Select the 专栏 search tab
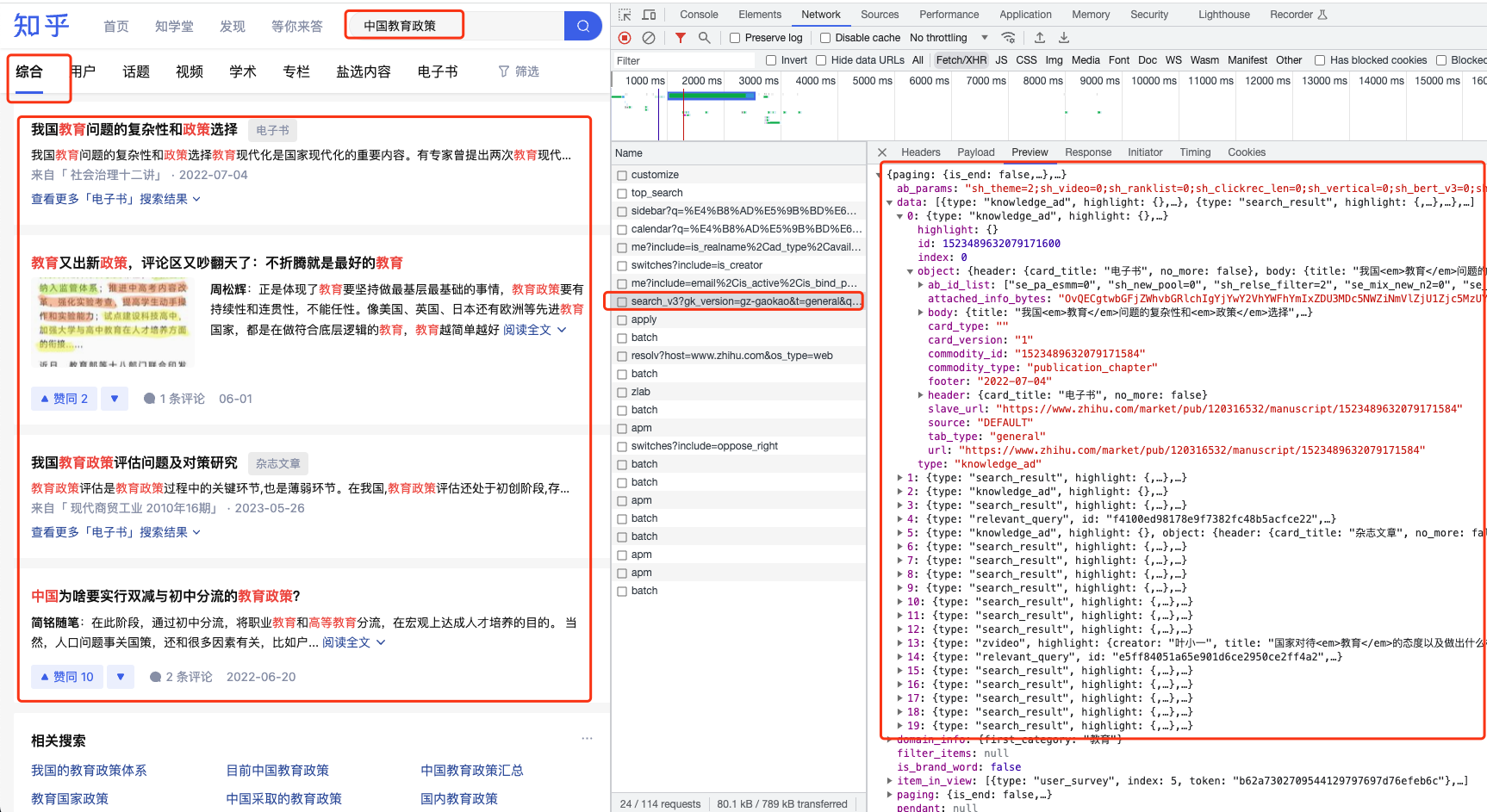 296,71
